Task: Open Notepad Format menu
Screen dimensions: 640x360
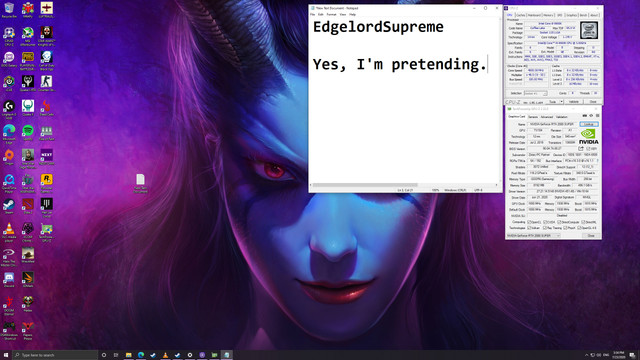Action: (331, 14)
